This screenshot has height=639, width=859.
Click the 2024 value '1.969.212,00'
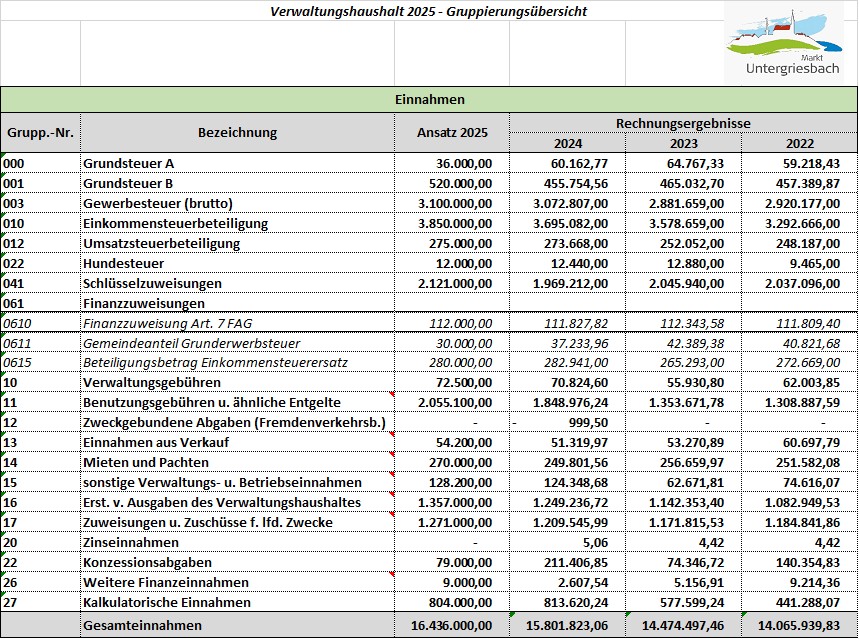pyautogui.click(x=571, y=283)
